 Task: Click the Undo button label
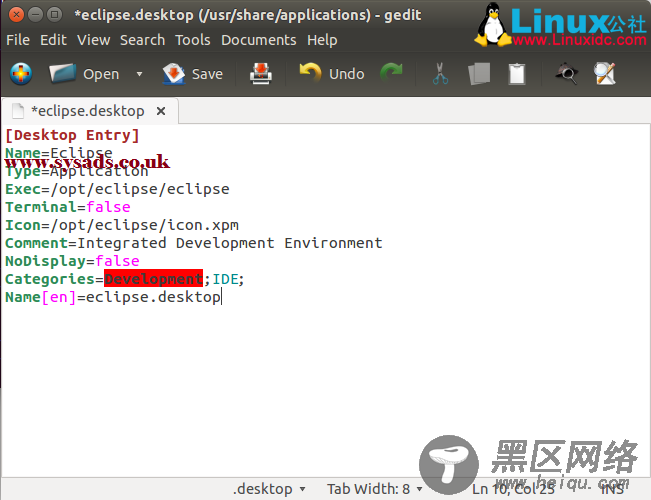click(x=347, y=74)
